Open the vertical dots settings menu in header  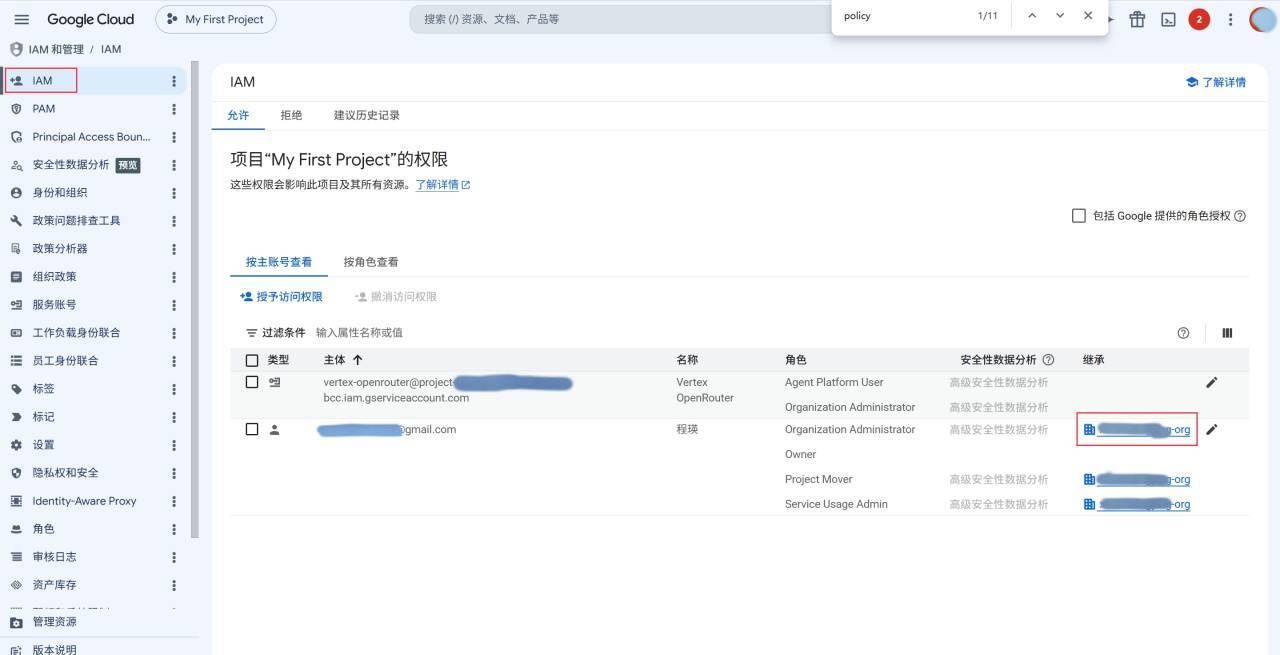click(x=1231, y=19)
